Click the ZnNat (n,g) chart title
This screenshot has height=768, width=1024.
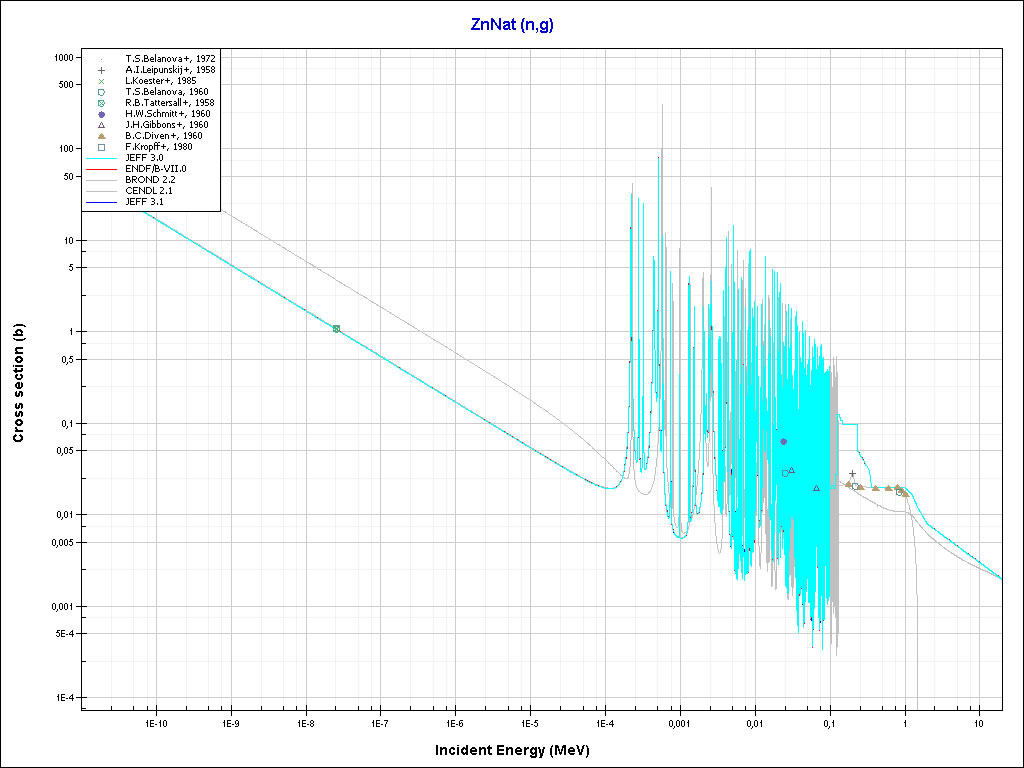(x=512, y=25)
